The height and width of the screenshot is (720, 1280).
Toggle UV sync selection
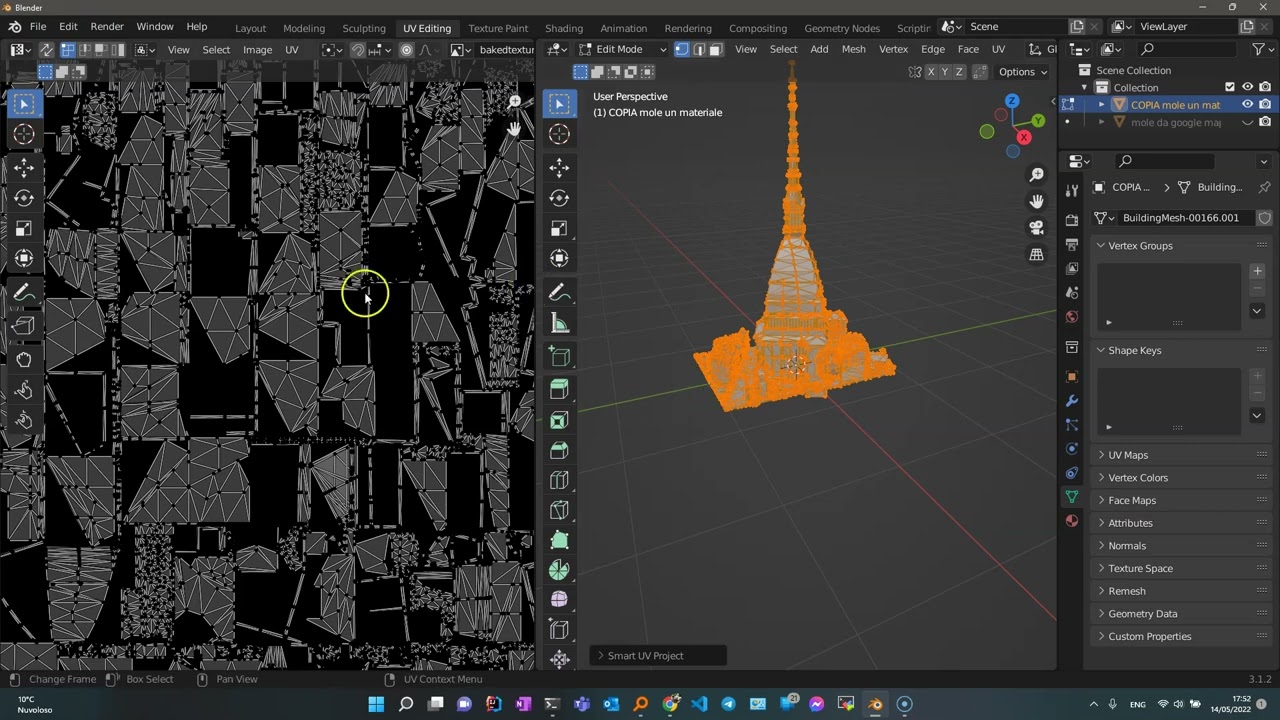(x=45, y=49)
